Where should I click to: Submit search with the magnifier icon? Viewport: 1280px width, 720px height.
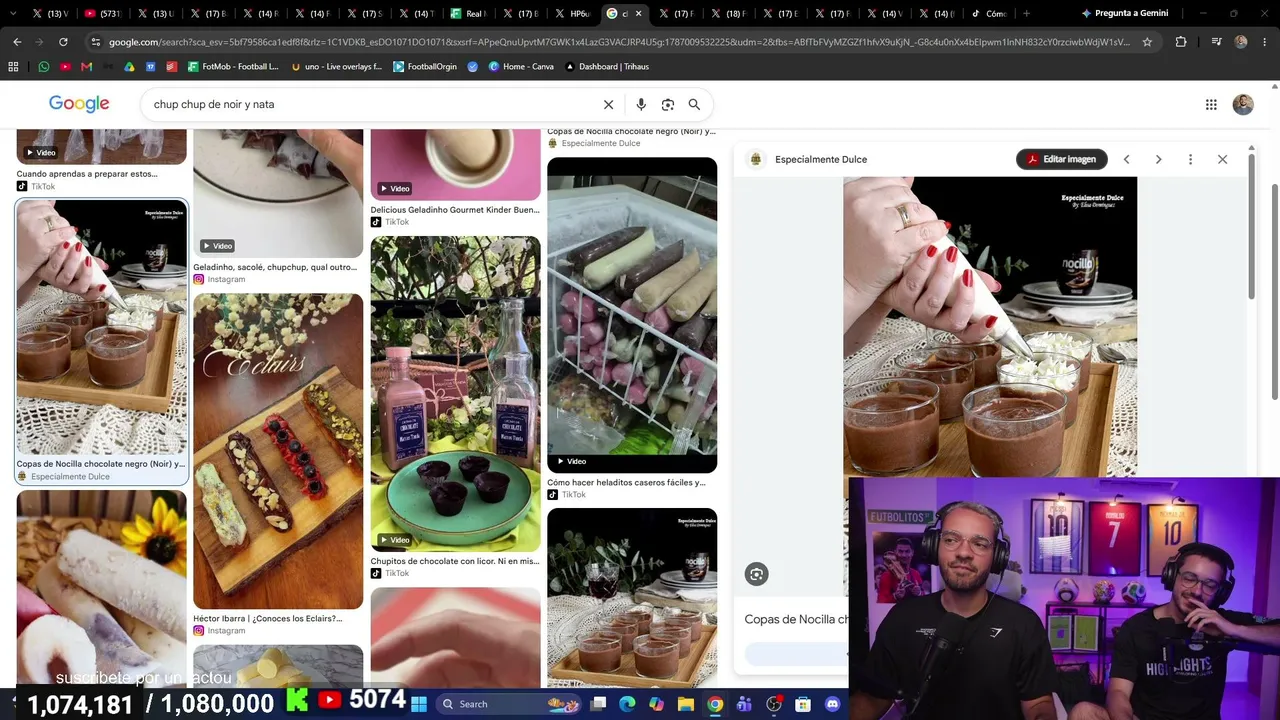694,104
